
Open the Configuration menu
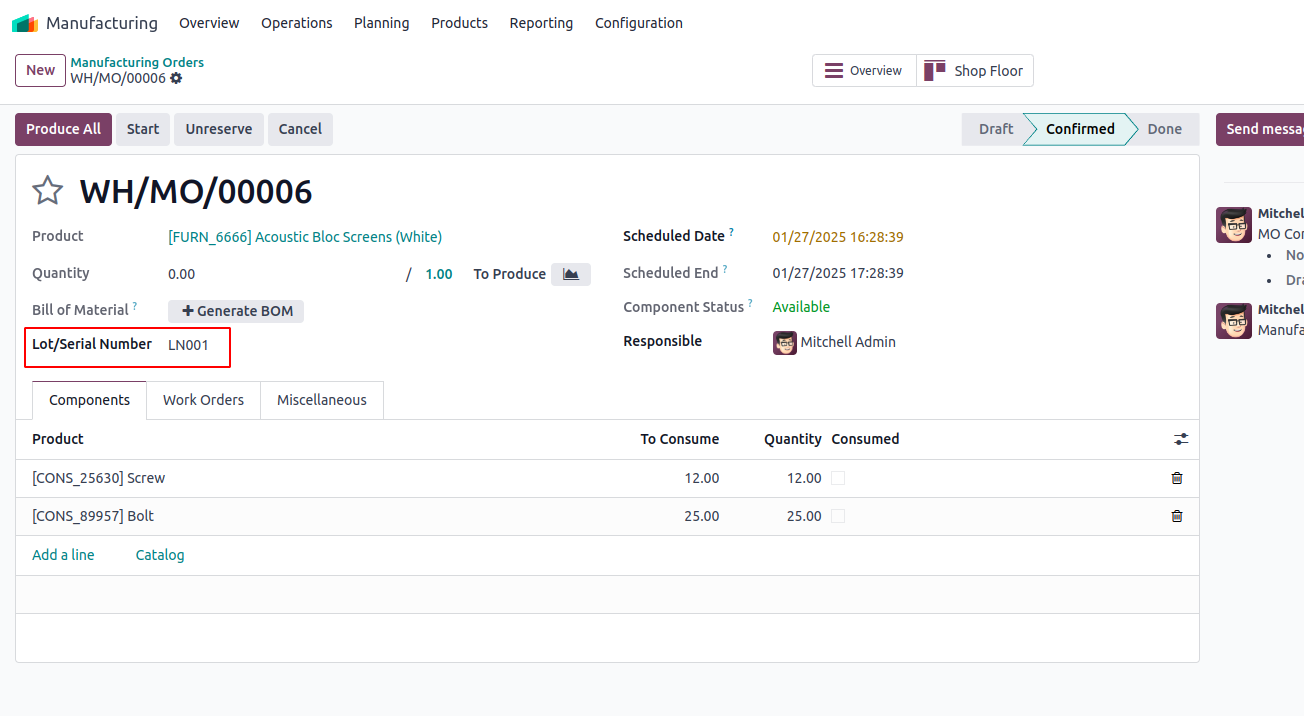click(638, 23)
